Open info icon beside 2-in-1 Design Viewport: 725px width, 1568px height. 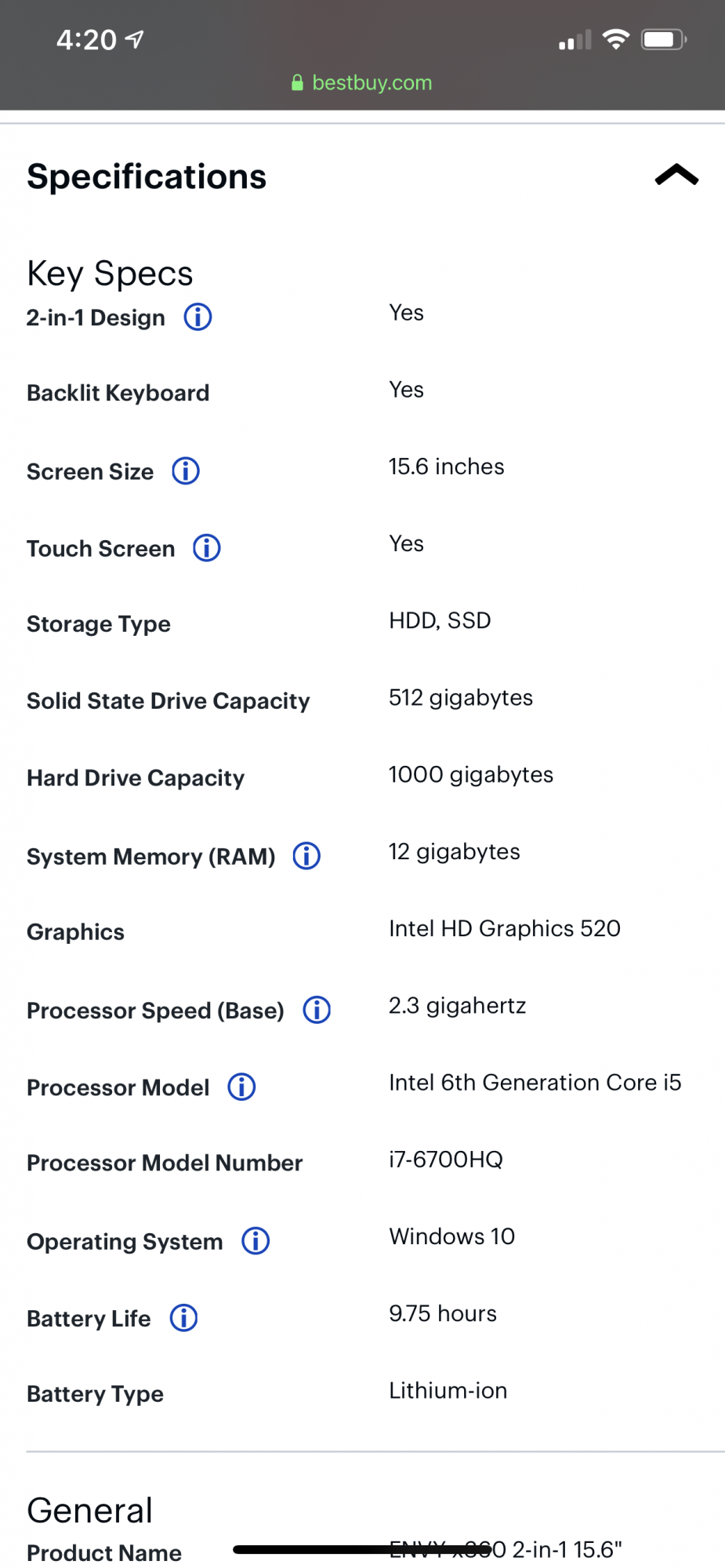coord(198,318)
